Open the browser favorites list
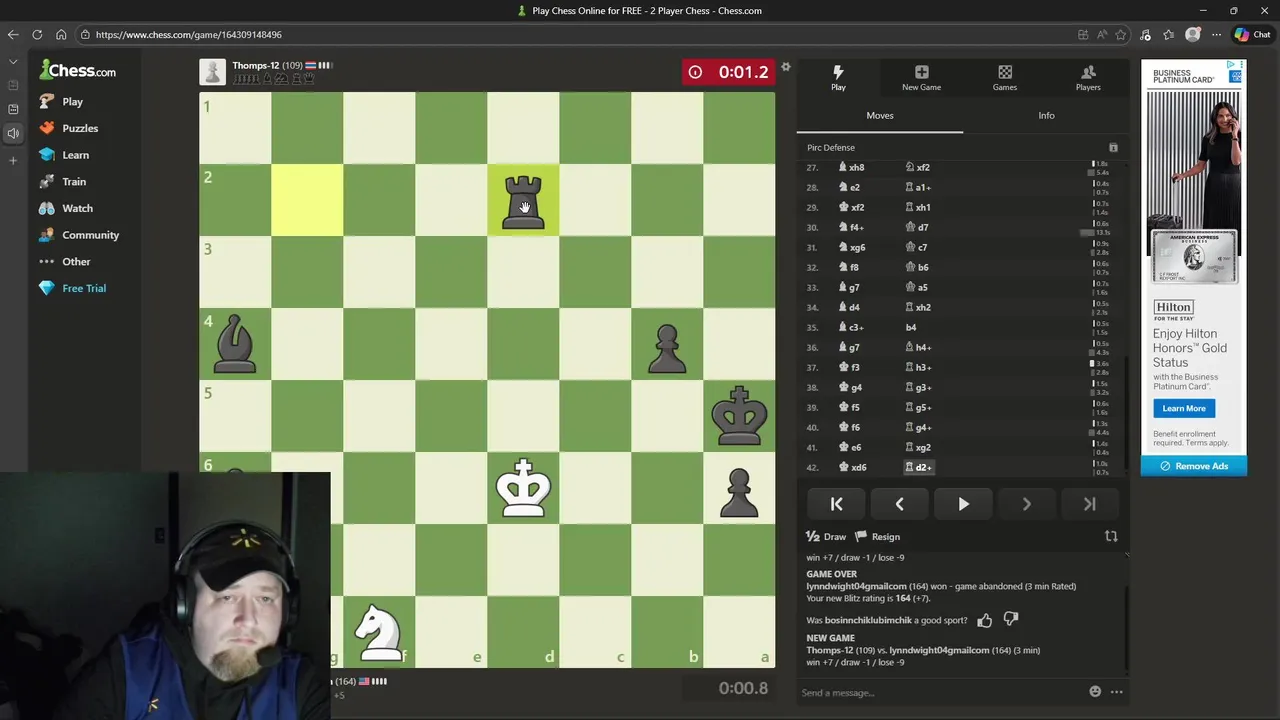 click(x=1168, y=34)
